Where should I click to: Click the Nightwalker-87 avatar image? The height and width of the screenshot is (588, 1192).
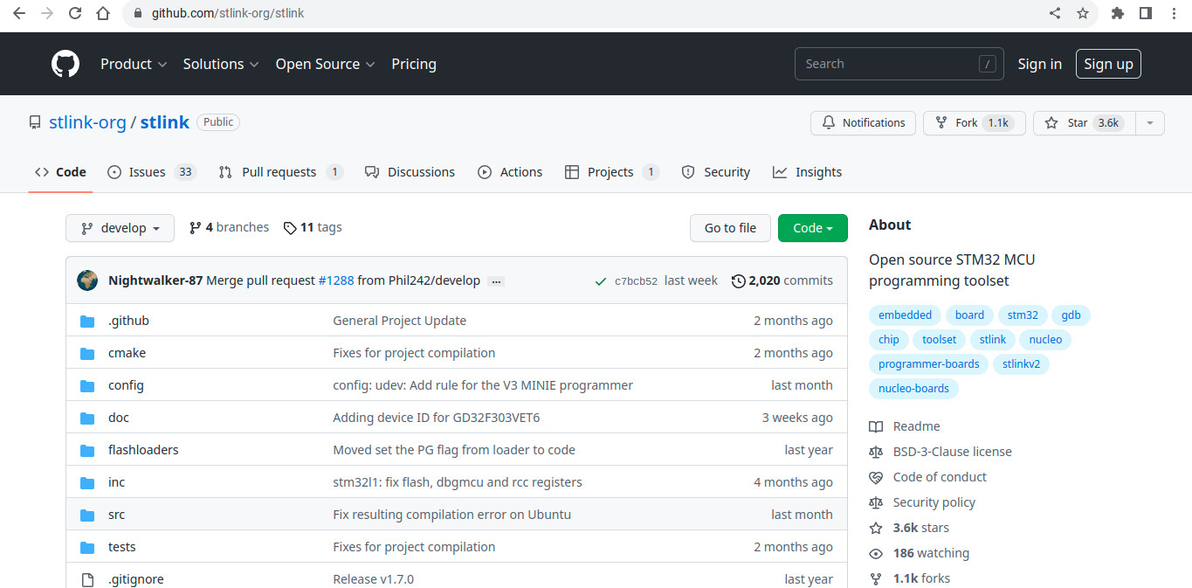click(87, 281)
